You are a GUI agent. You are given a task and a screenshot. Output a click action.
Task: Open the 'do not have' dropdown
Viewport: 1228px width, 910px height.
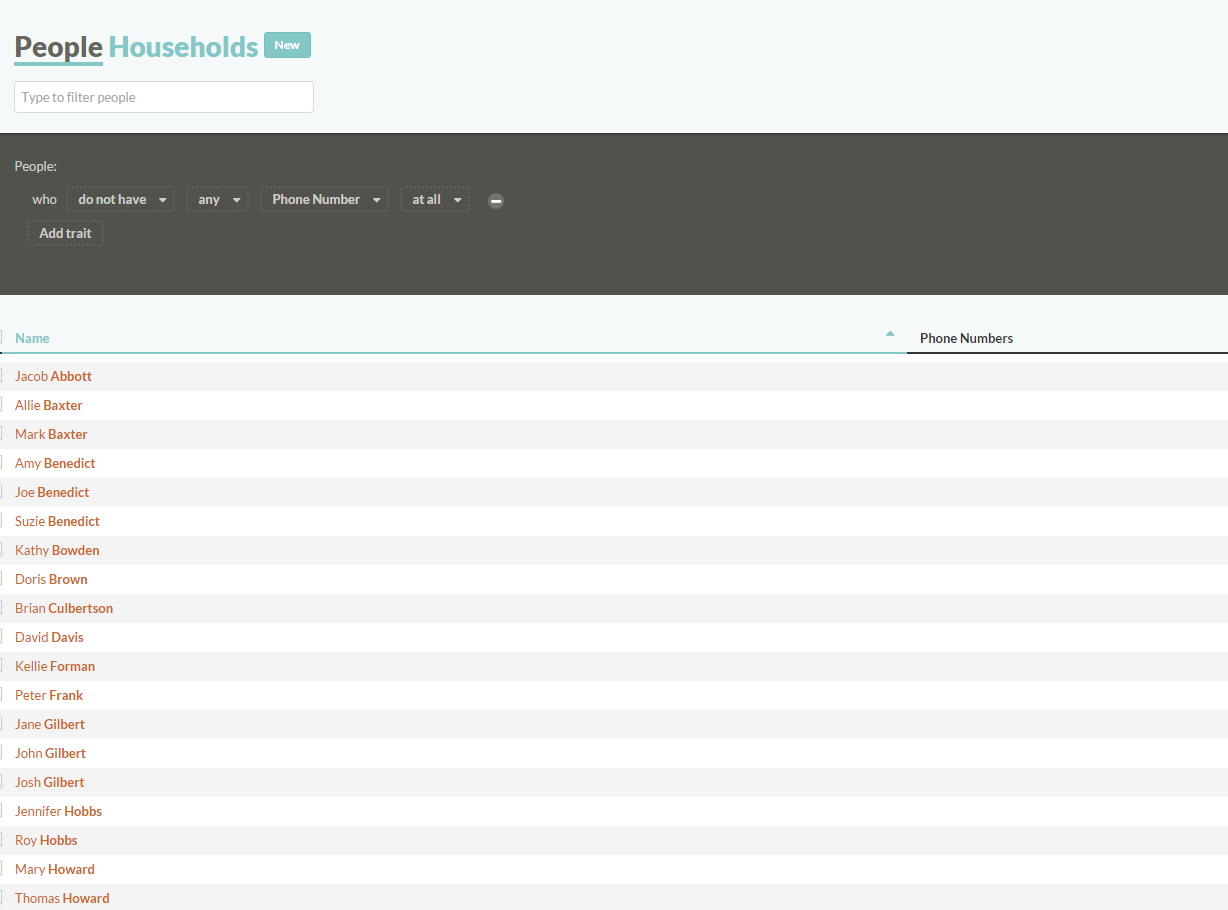[121, 200]
